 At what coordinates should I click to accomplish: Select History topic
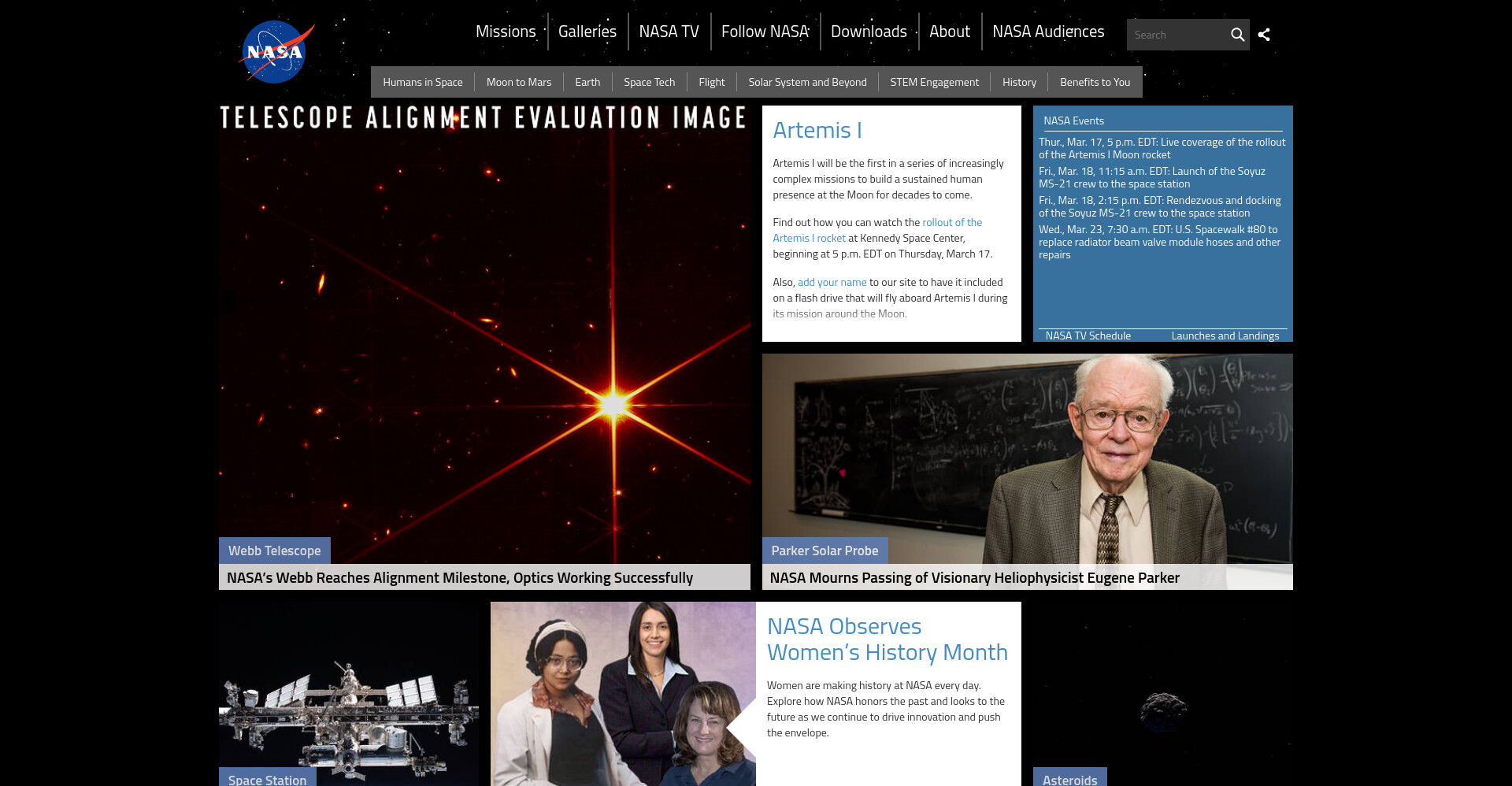click(x=1019, y=82)
